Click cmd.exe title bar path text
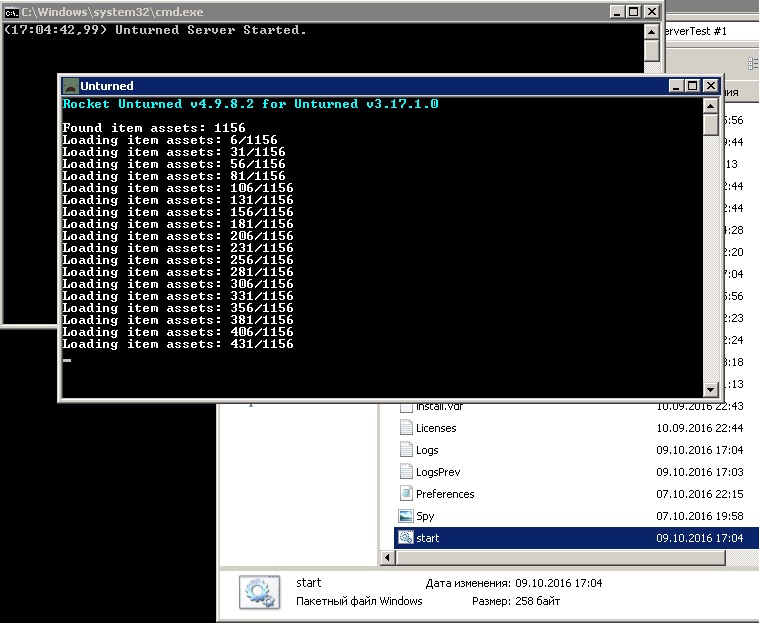The width and height of the screenshot is (759, 623). 112,12
